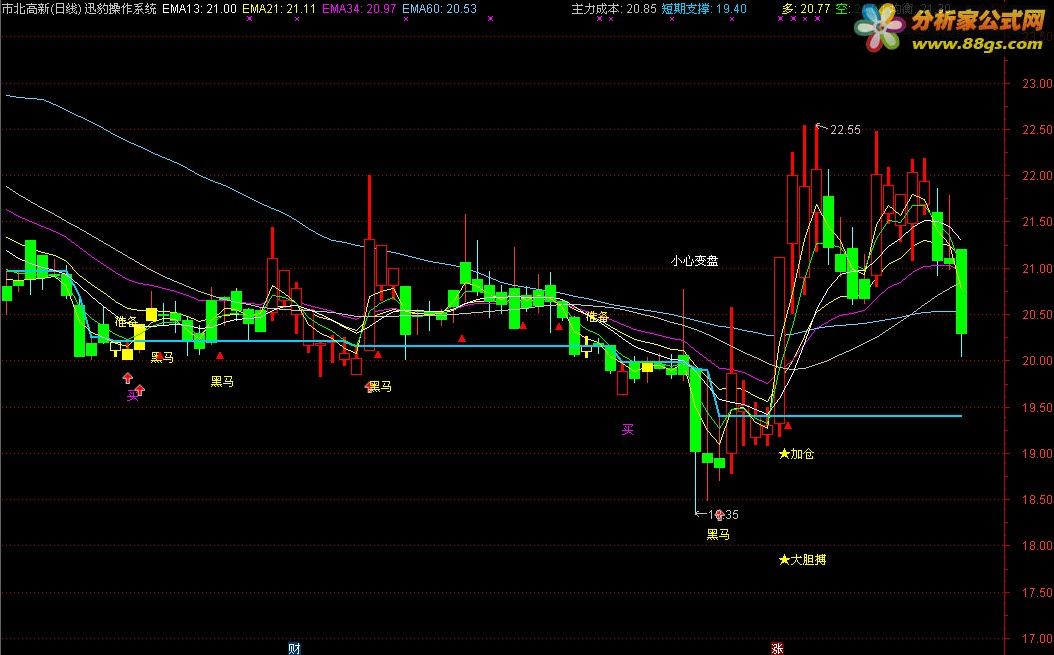The image size is (1054, 655).
Task: Click the EMA21: 21.11 readout
Action: pos(279,9)
